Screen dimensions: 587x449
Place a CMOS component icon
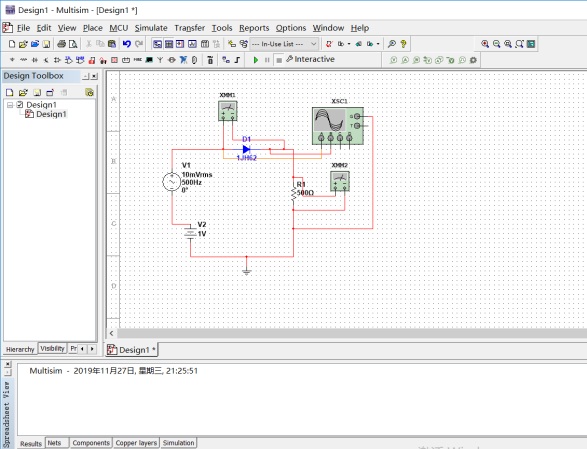80,60
